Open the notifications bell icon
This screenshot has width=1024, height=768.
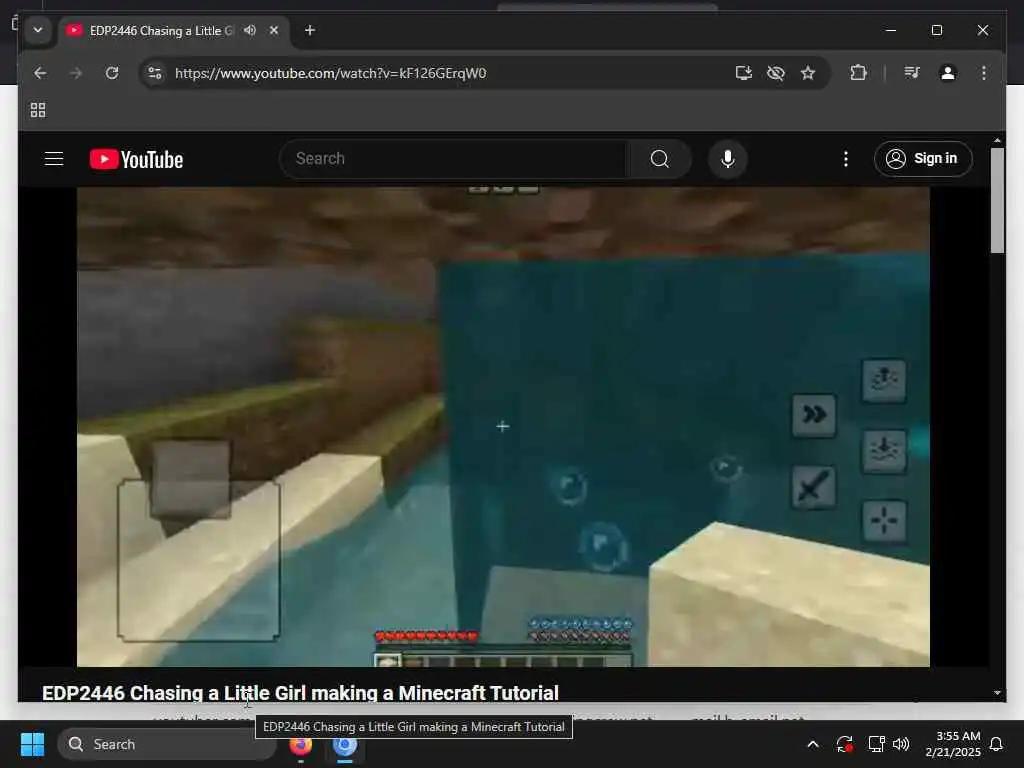pos(997,744)
